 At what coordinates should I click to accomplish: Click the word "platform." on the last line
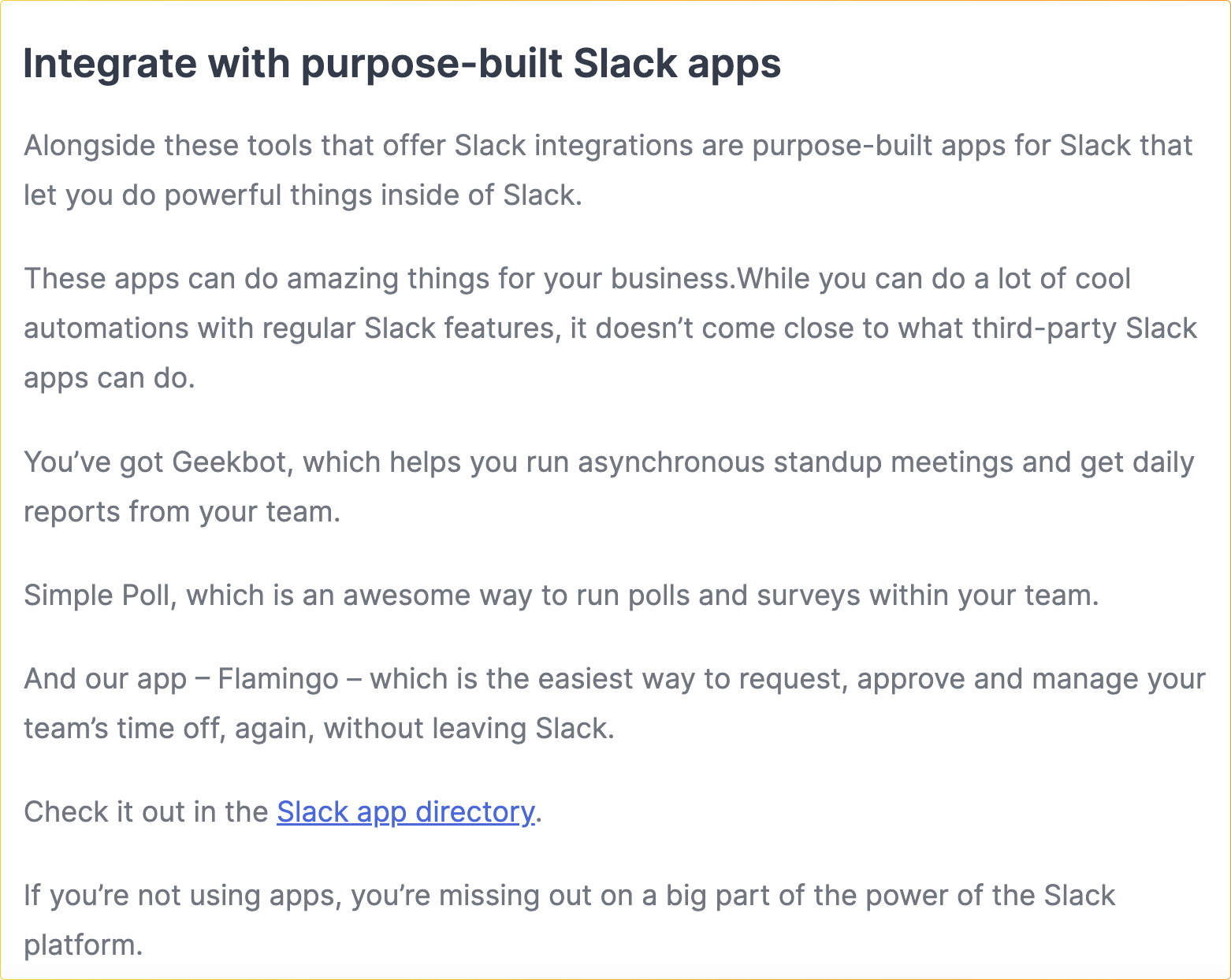[x=84, y=945]
